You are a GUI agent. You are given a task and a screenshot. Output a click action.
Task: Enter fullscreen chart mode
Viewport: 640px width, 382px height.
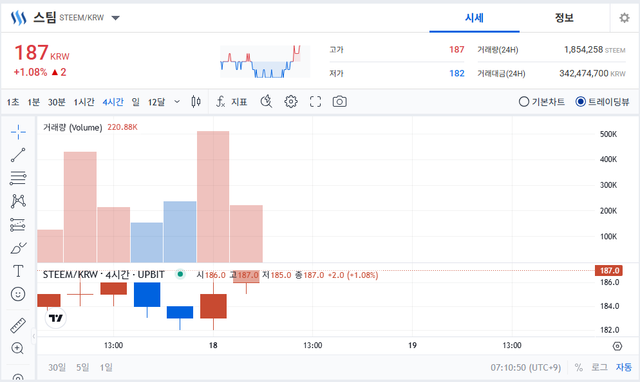[315, 102]
